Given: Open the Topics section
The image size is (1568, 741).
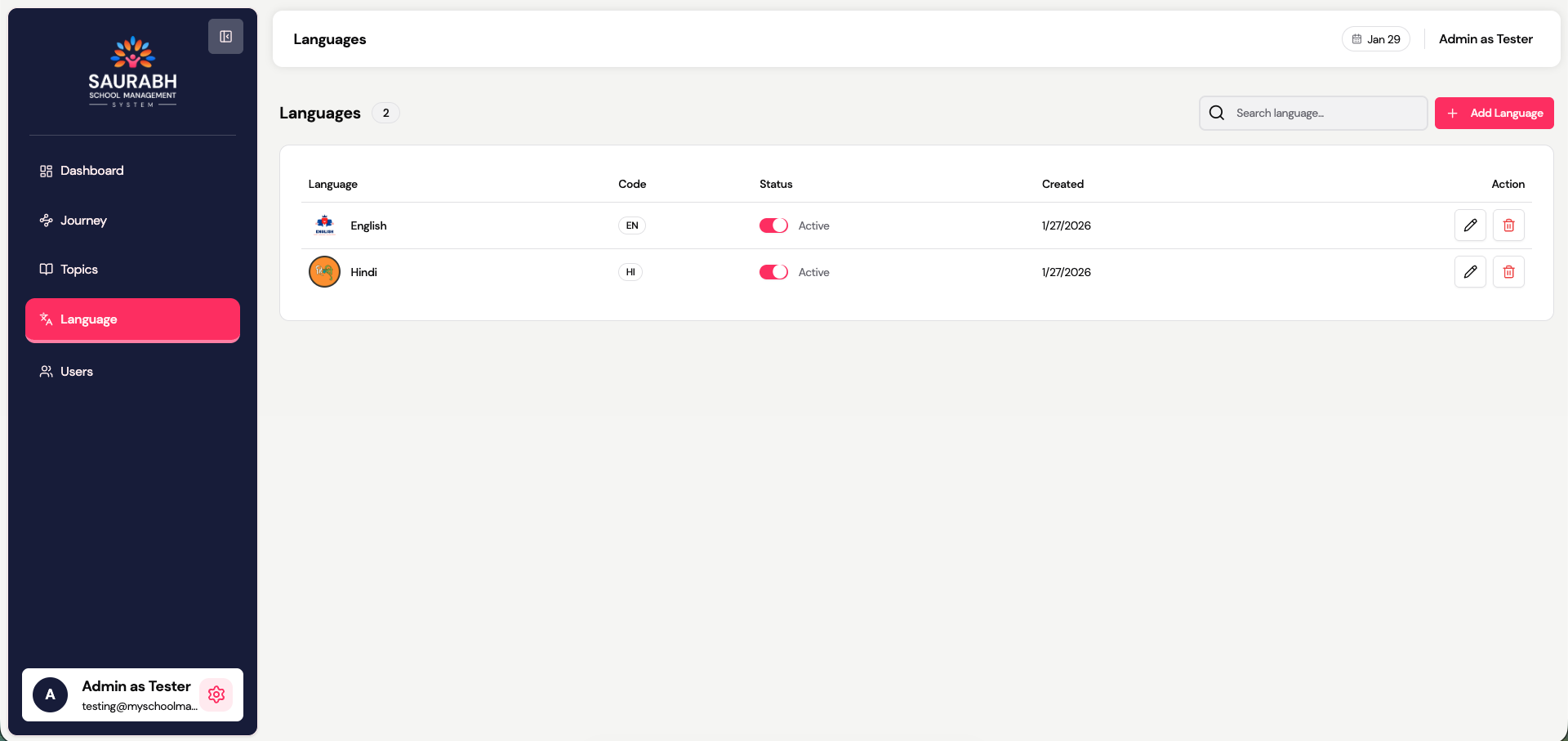Looking at the screenshot, I should (x=78, y=270).
